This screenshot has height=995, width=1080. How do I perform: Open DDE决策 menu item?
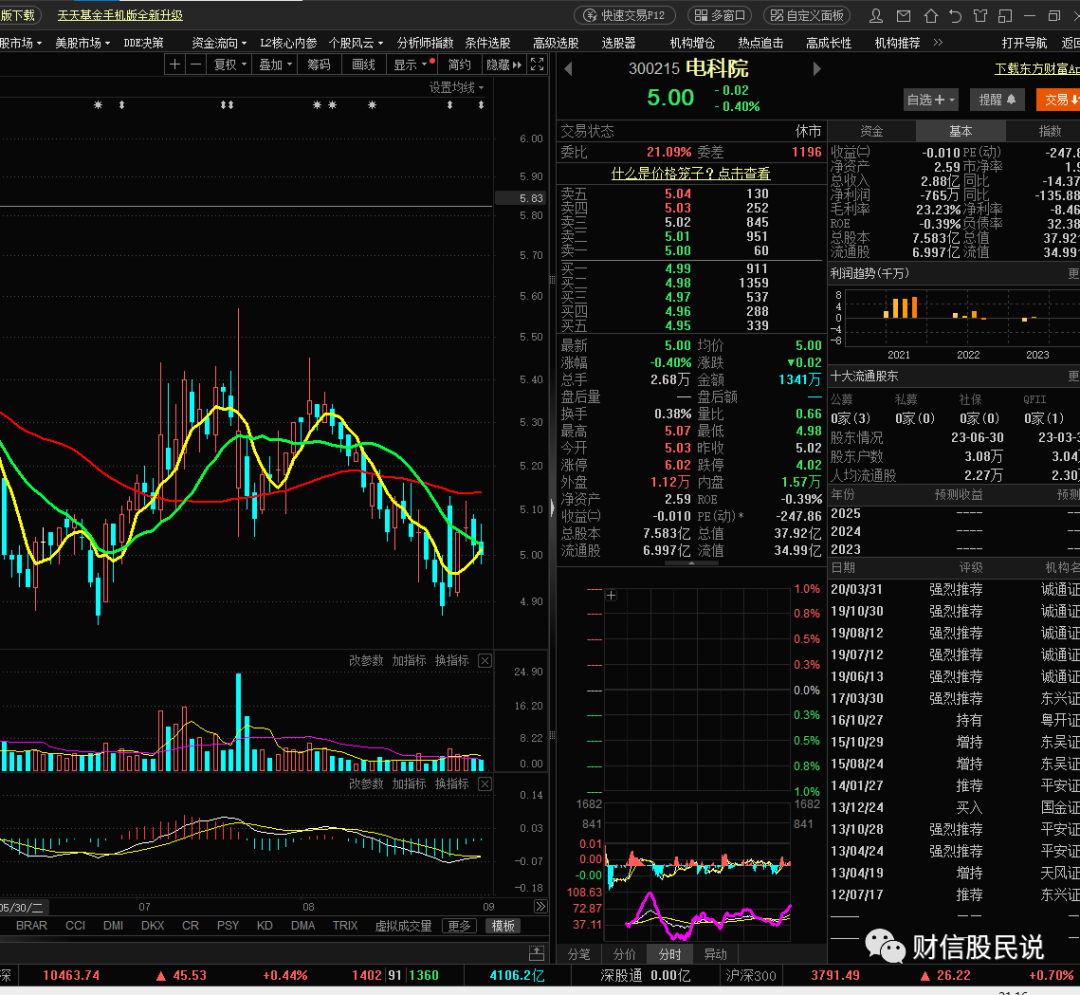coord(143,43)
